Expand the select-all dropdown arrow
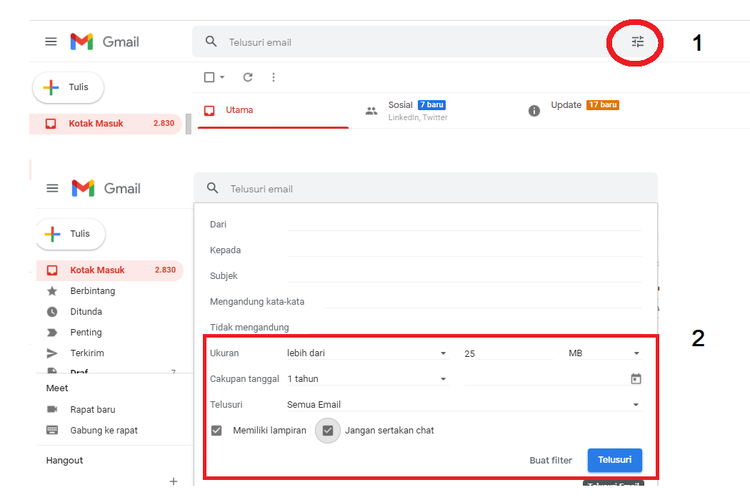Image resolution: width=750 pixels, height=500 pixels. coord(222,77)
